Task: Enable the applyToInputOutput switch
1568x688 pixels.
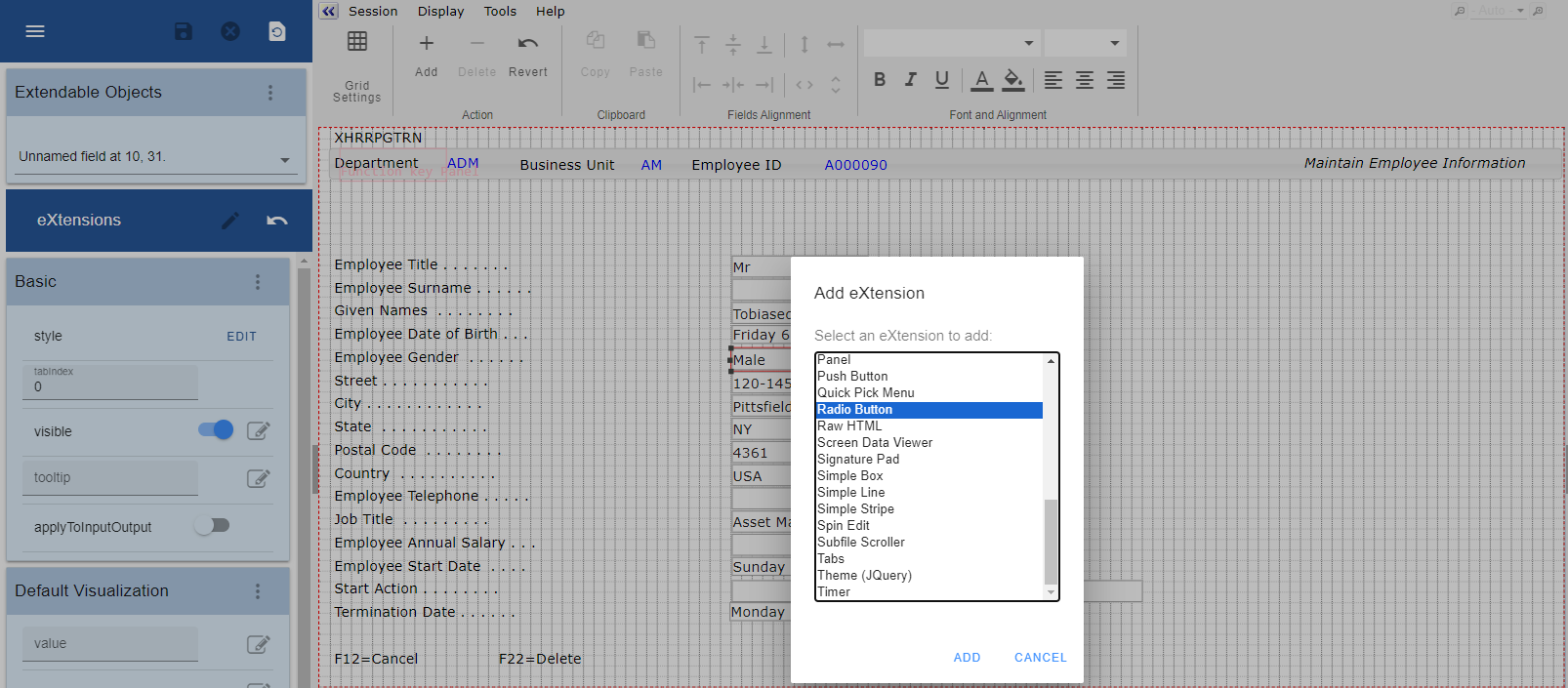Action: (212, 526)
